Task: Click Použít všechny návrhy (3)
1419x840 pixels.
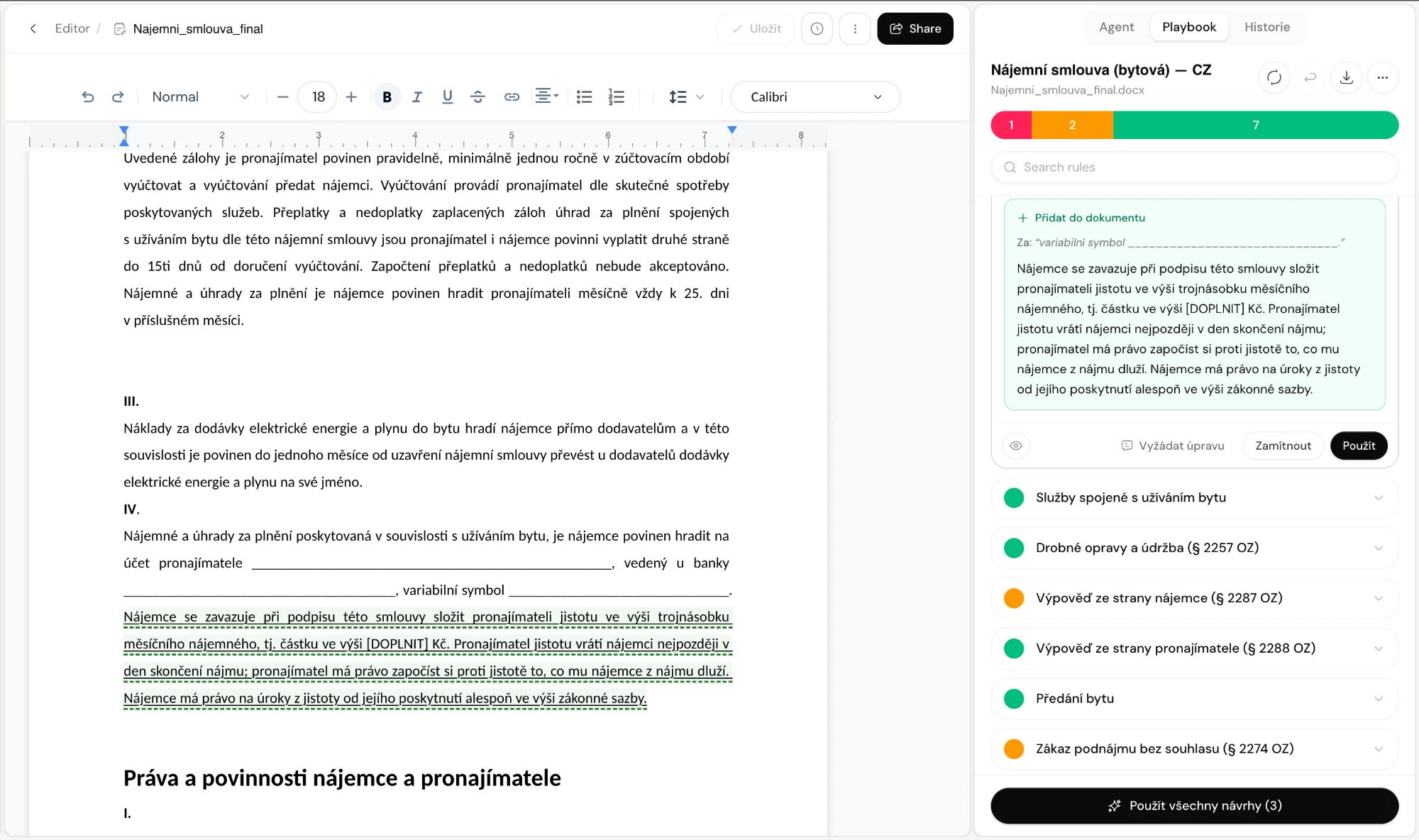Action: [x=1195, y=806]
